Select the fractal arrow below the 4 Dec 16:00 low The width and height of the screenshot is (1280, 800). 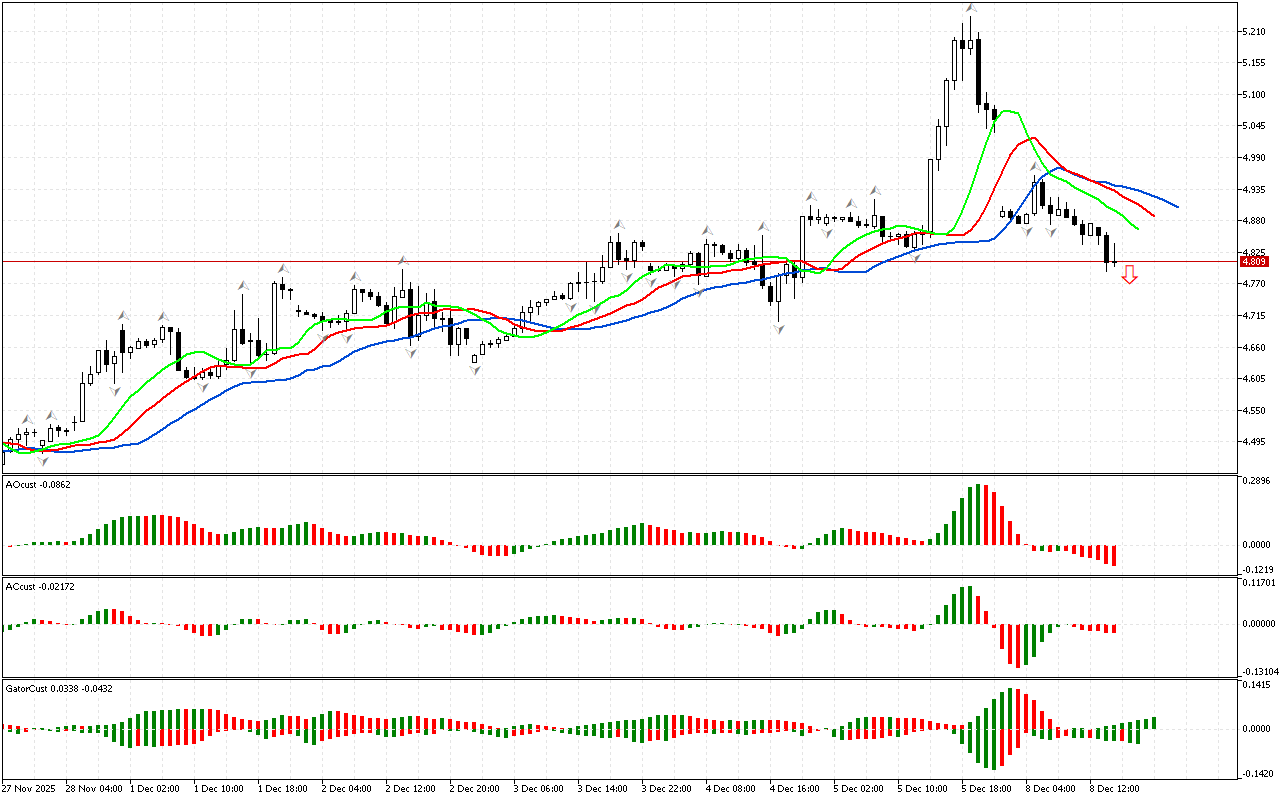[778, 328]
